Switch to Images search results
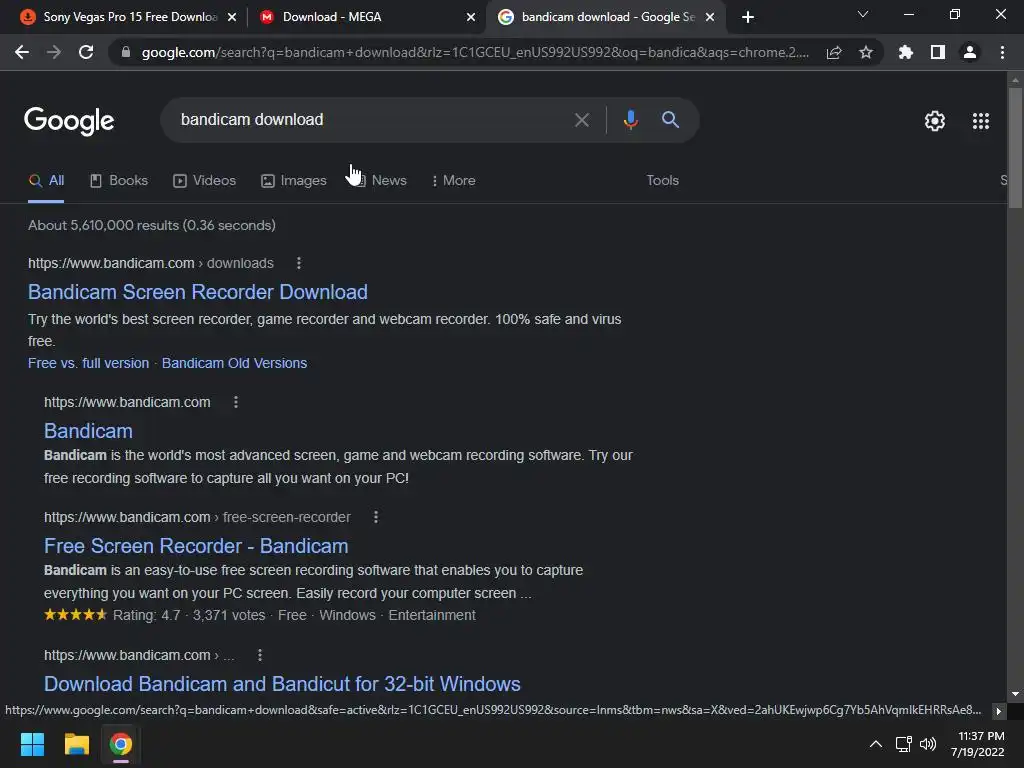Viewport: 1024px width, 768px height. point(293,180)
